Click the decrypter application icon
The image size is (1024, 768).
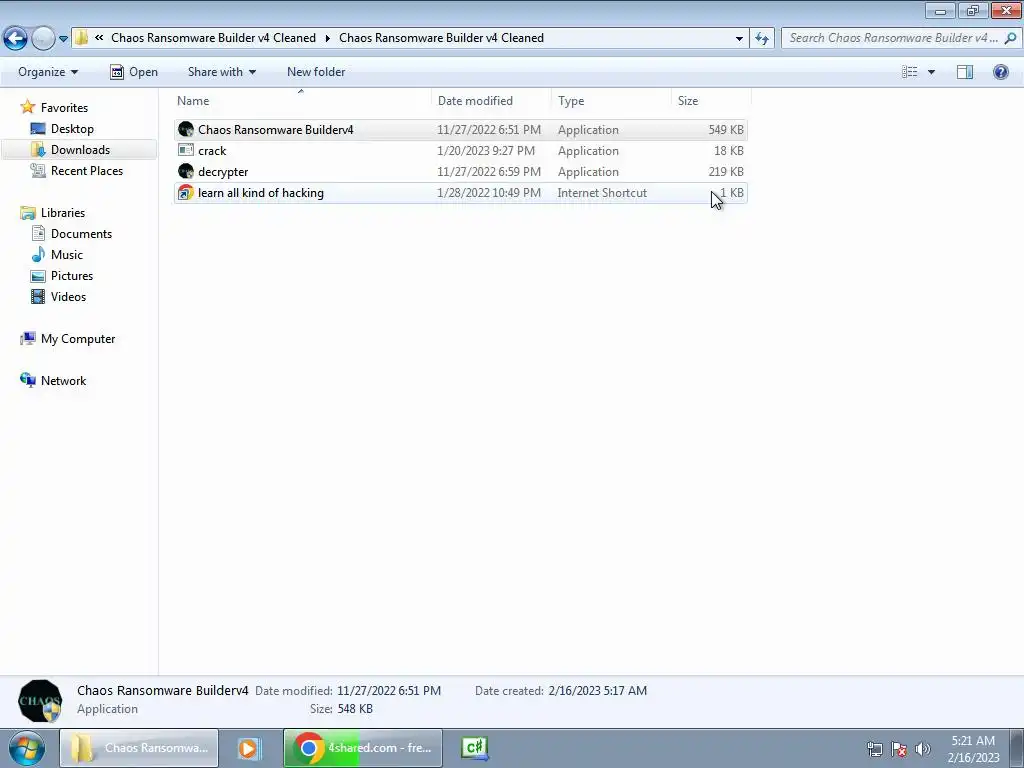pyautogui.click(x=186, y=171)
